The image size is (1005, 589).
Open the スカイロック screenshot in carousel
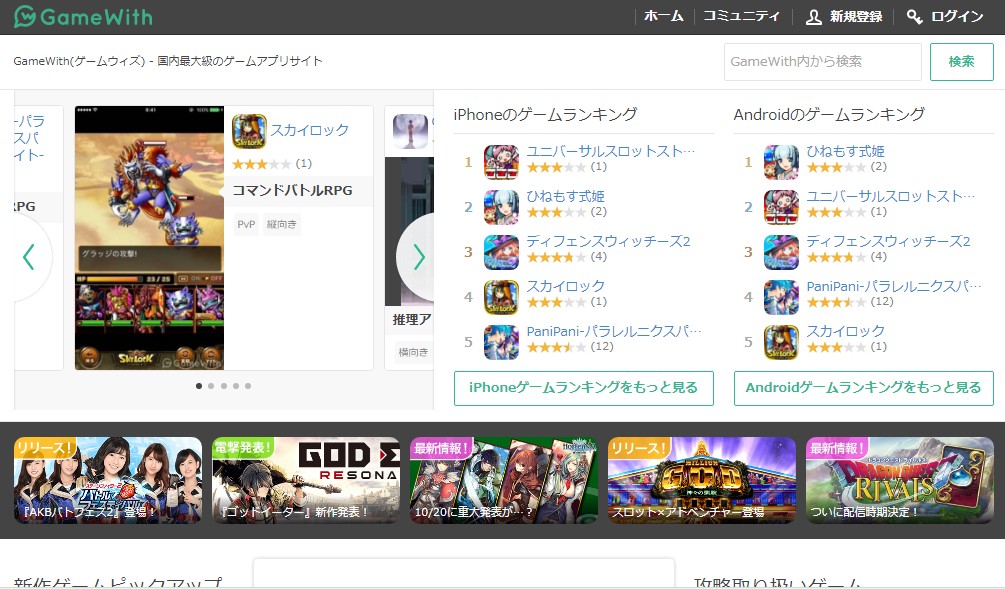(149, 238)
